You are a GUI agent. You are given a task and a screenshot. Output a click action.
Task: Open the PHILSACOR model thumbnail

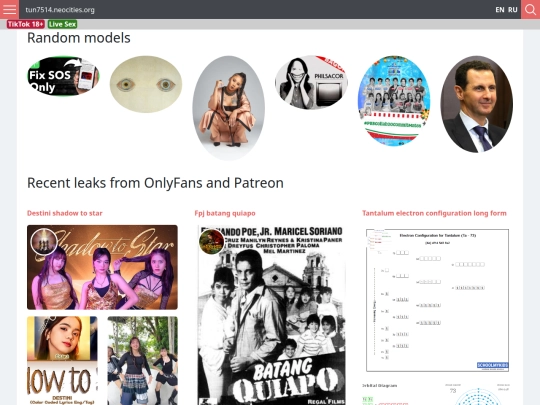point(311,83)
